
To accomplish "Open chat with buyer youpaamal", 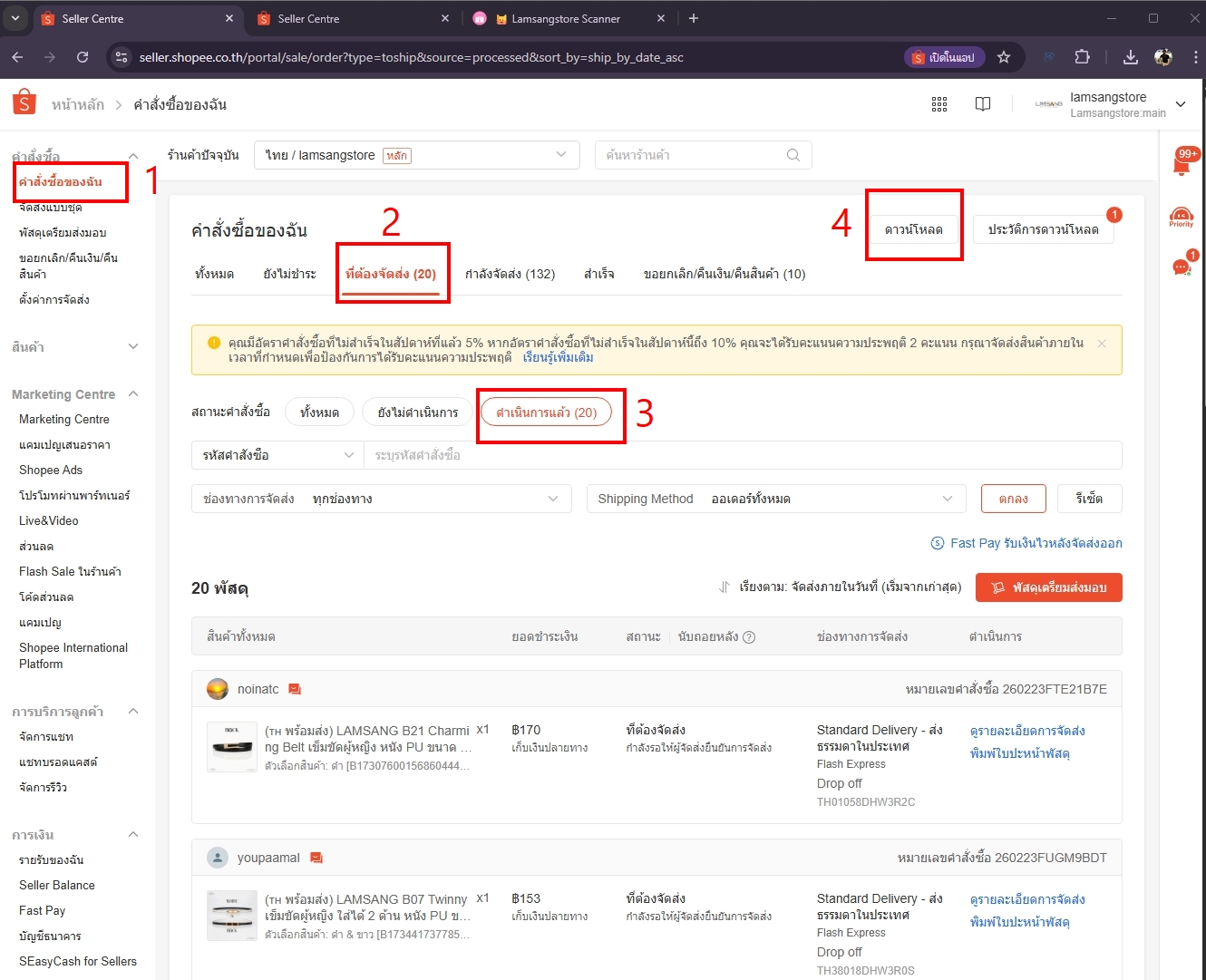I will click(316, 859).
